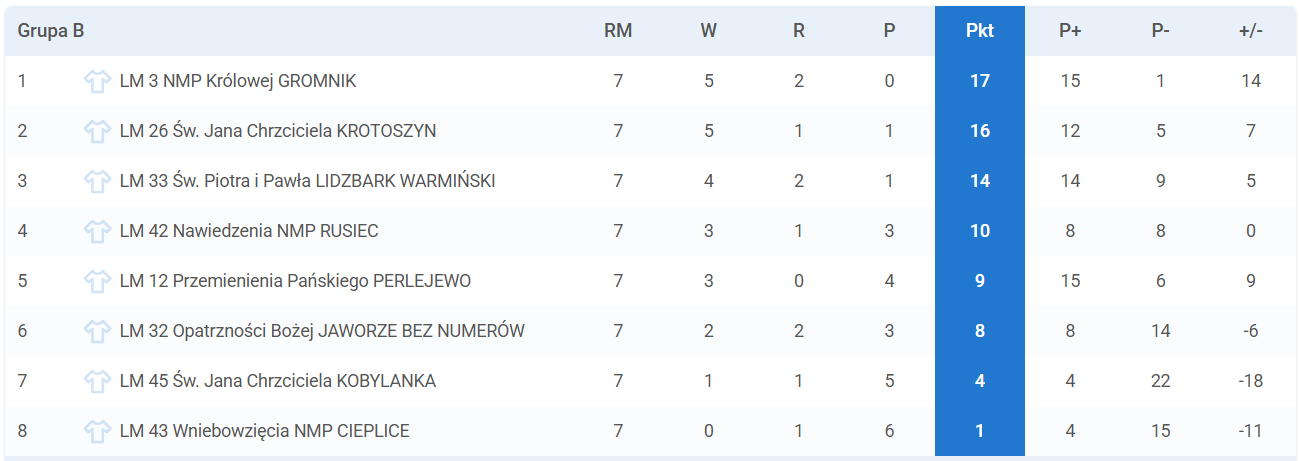1299x461 pixels.
Task: Click the jersey icon beside KROTOSZYN team
Action: tap(97, 131)
